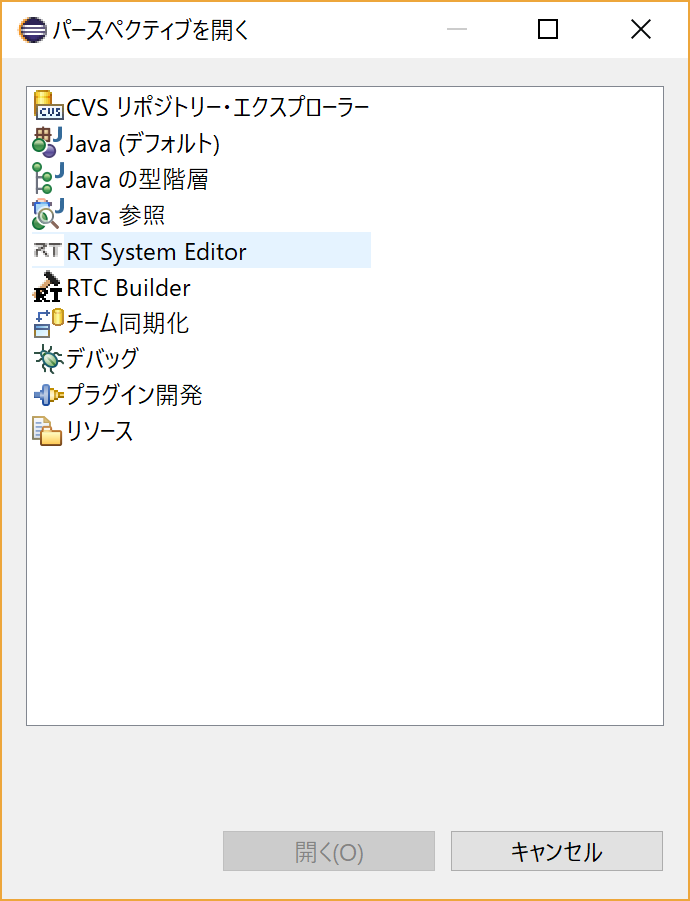690x901 pixels.
Task: Click the Java (デフォルト) perspective icon
Action: tap(48, 143)
